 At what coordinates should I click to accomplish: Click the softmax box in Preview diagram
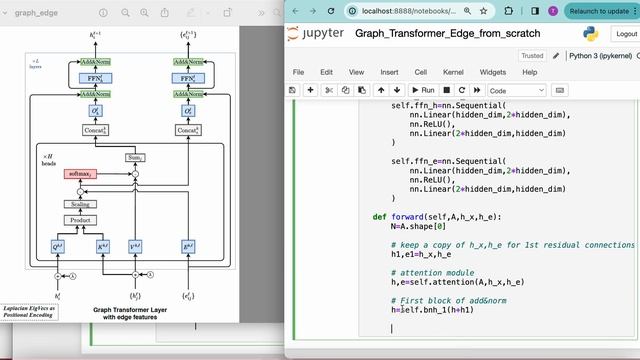pyautogui.click(x=80, y=174)
